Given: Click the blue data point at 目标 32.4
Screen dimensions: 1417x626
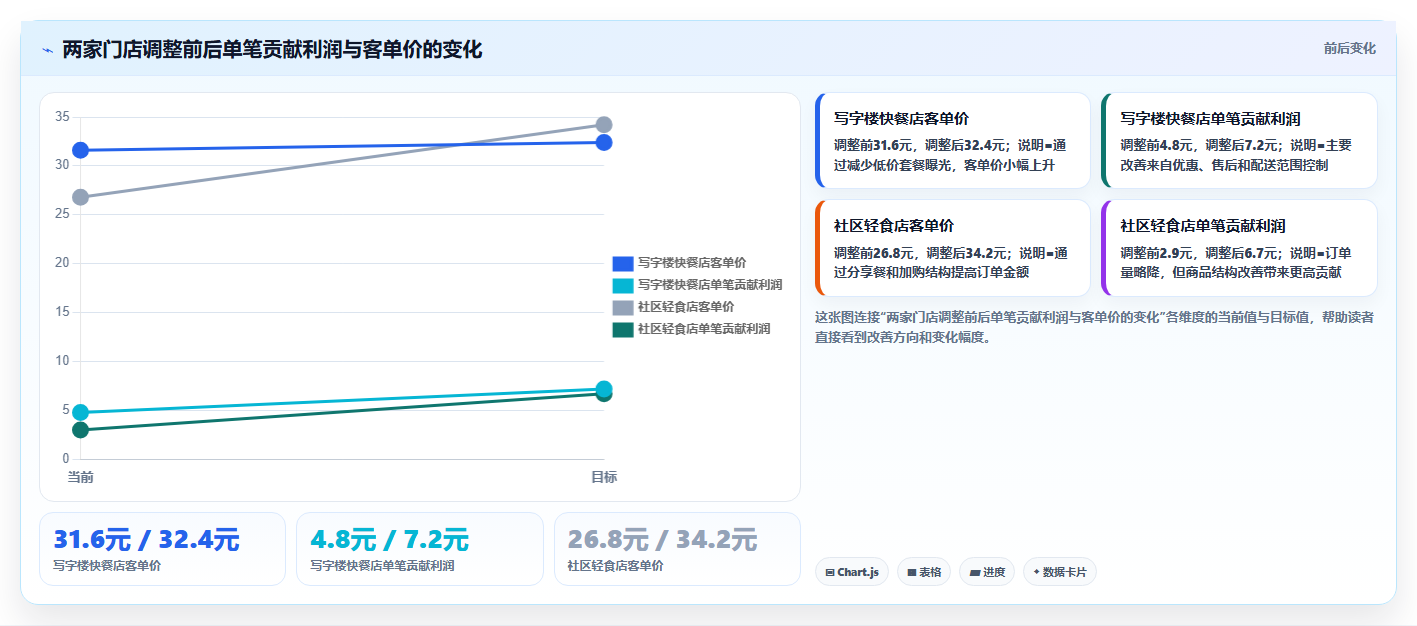Looking at the screenshot, I should tap(604, 142).
